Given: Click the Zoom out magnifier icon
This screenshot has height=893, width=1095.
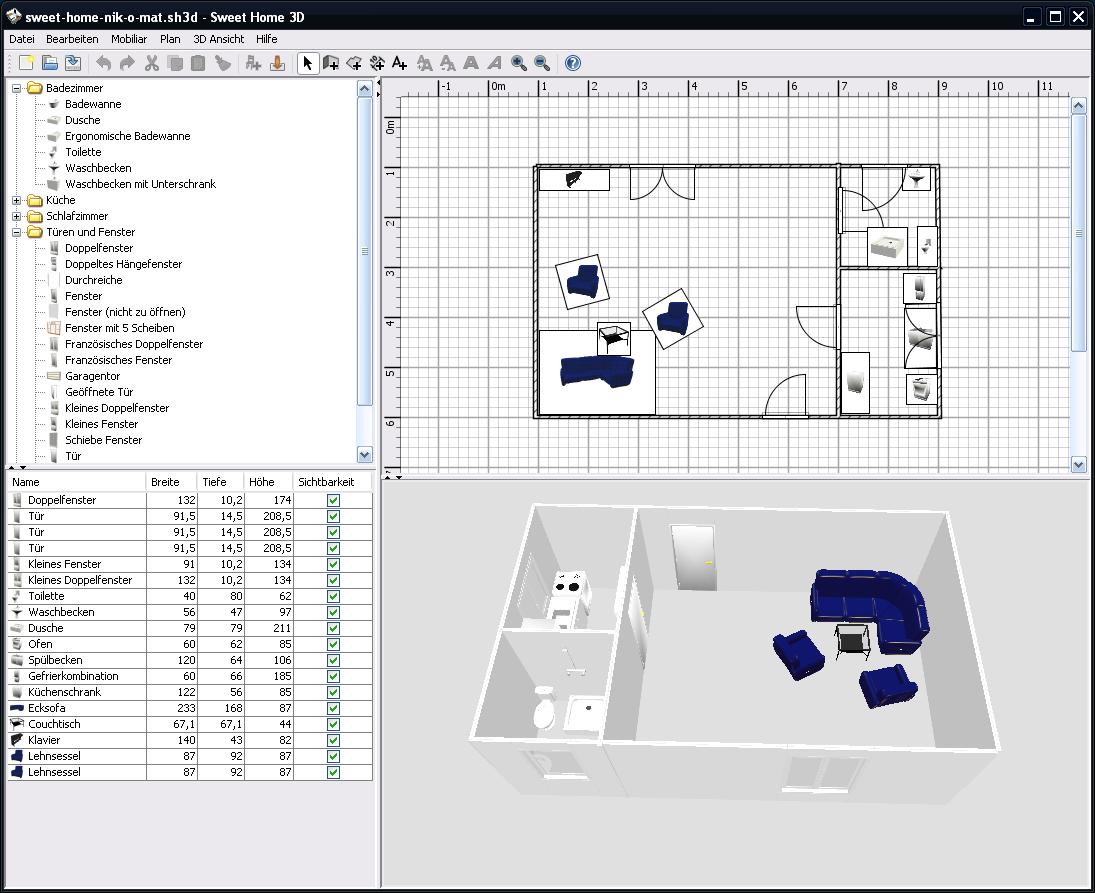Looking at the screenshot, I should click(542, 63).
